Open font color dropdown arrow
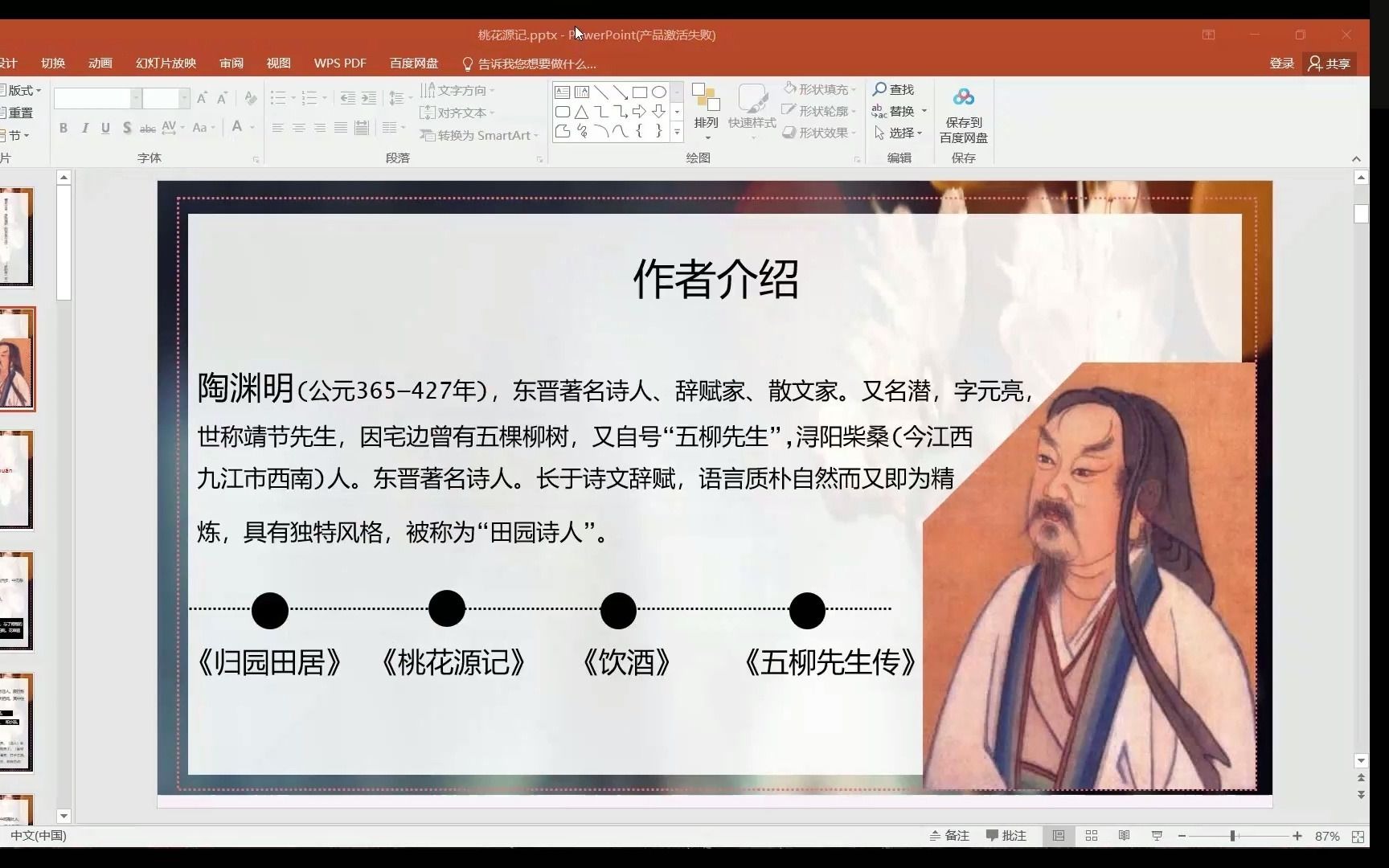This screenshot has height=868, width=1389. click(252, 128)
